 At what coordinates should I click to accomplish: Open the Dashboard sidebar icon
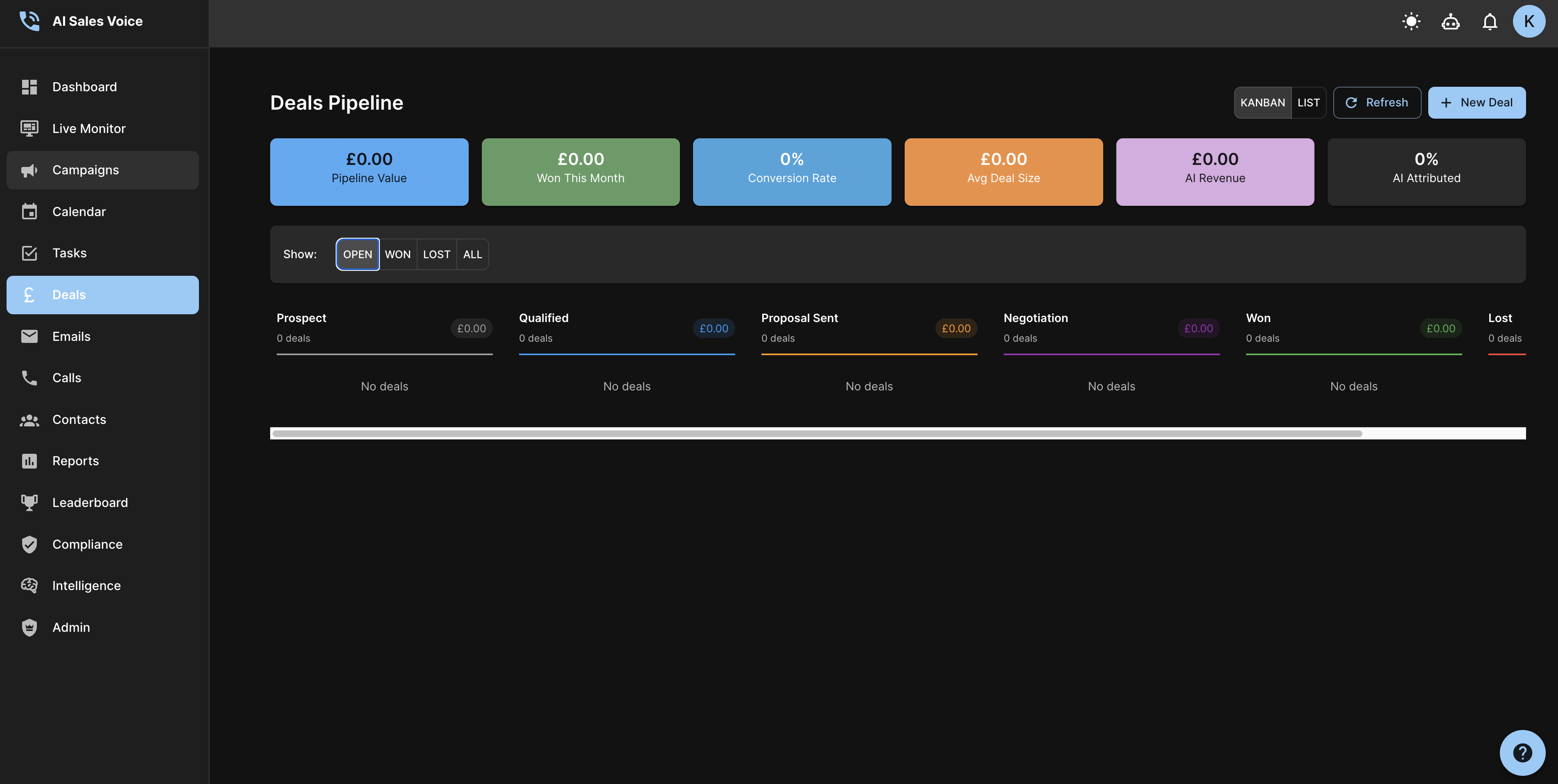click(29, 86)
